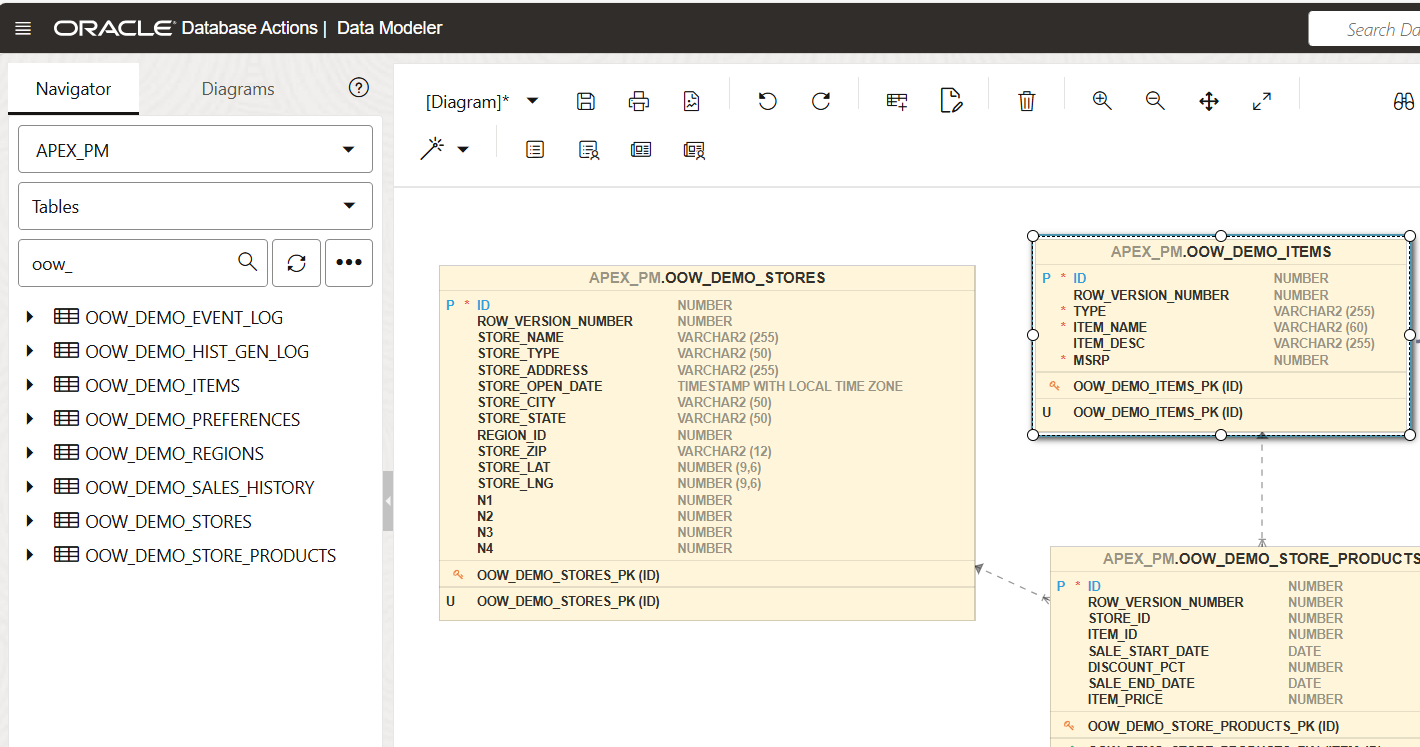Undo the last action
This screenshot has width=1420, height=747.
tap(768, 101)
